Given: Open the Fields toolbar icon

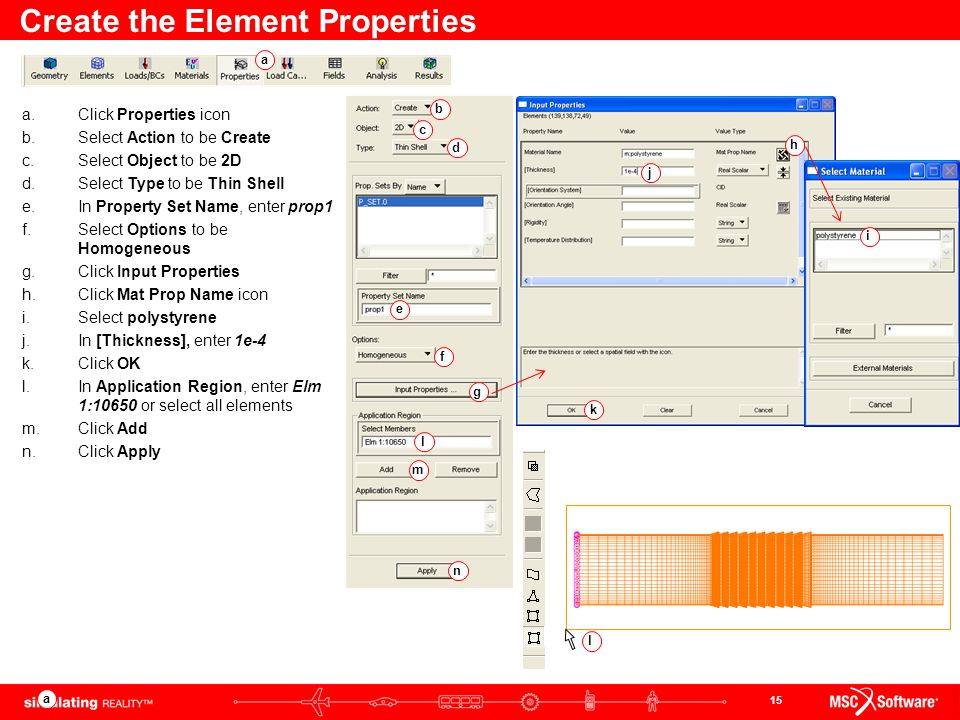Looking at the screenshot, I should tap(334, 69).
